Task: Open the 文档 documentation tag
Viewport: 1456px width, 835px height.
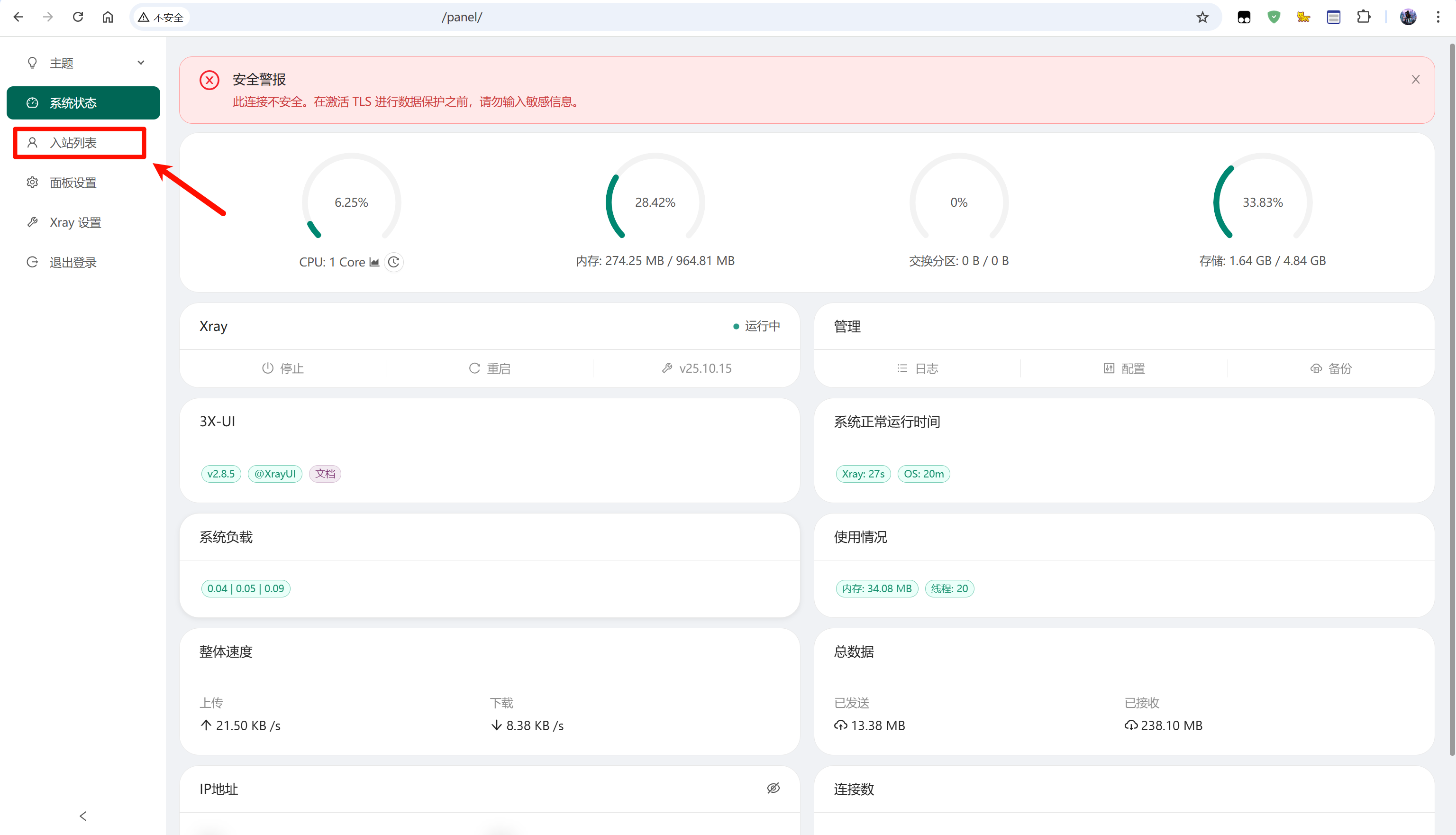Action: [x=325, y=474]
